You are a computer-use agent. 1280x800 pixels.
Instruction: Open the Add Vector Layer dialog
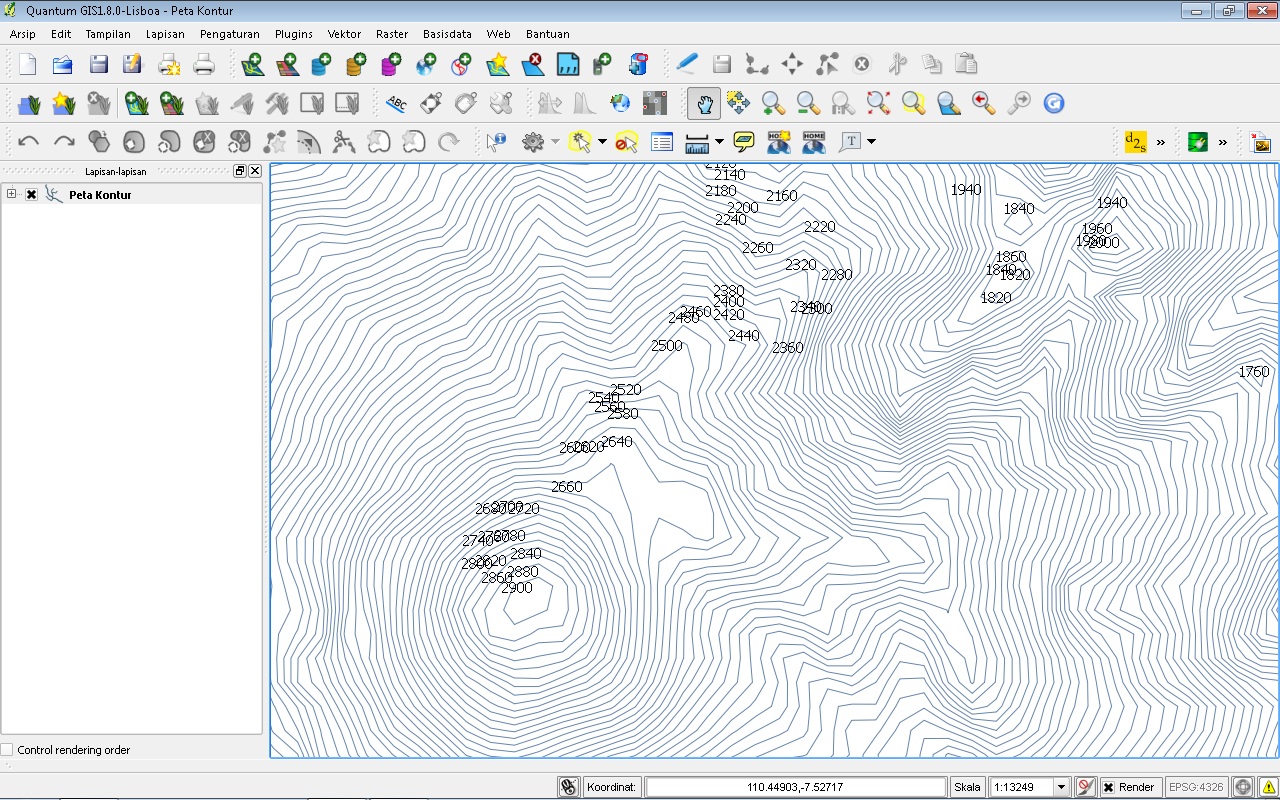click(252, 64)
